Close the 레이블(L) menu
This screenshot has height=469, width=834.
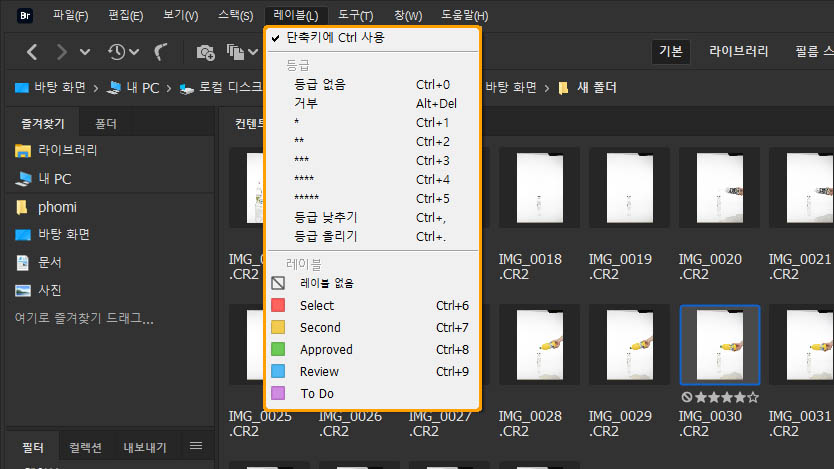coord(296,15)
